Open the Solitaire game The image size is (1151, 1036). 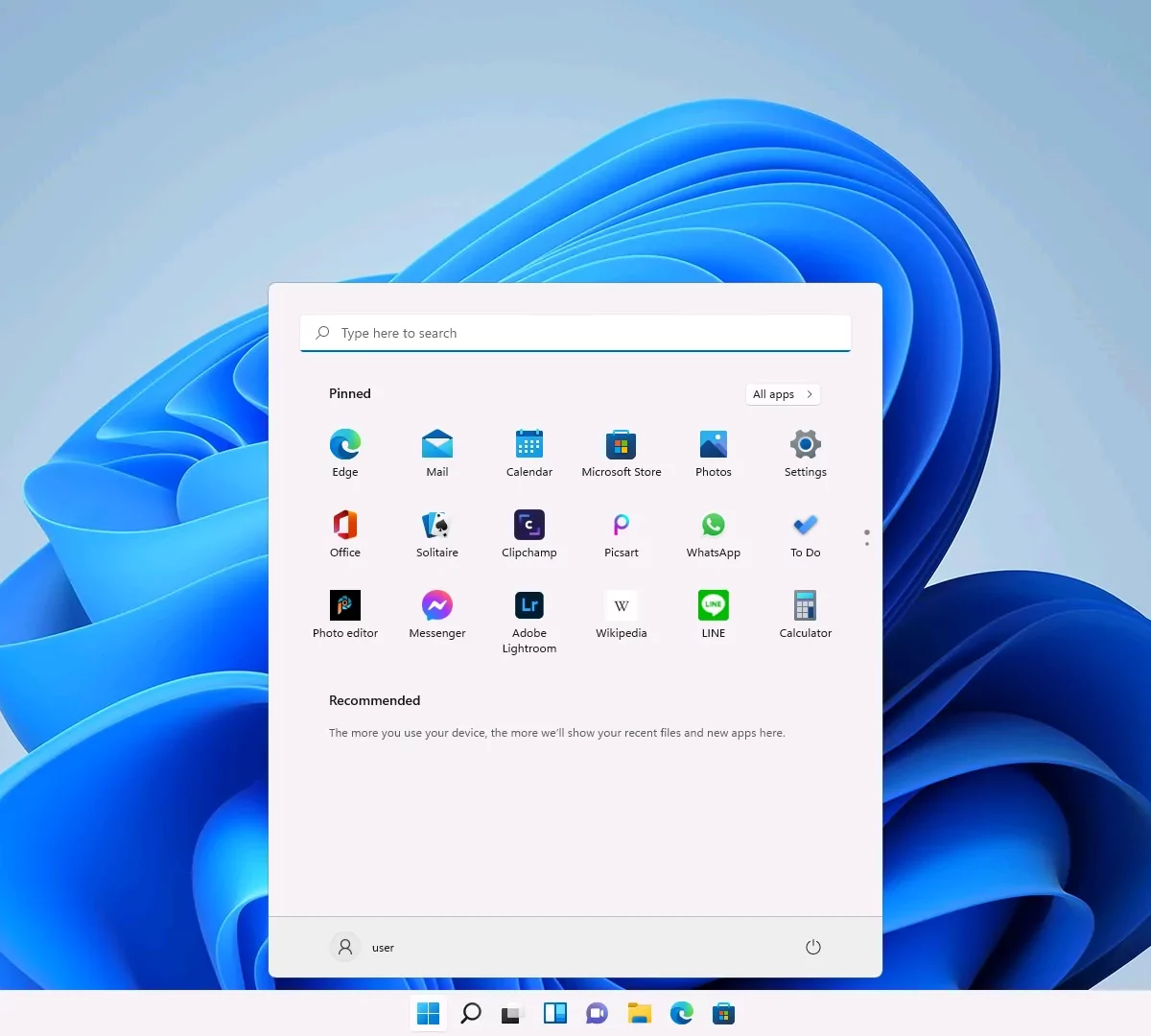pyautogui.click(x=437, y=533)
